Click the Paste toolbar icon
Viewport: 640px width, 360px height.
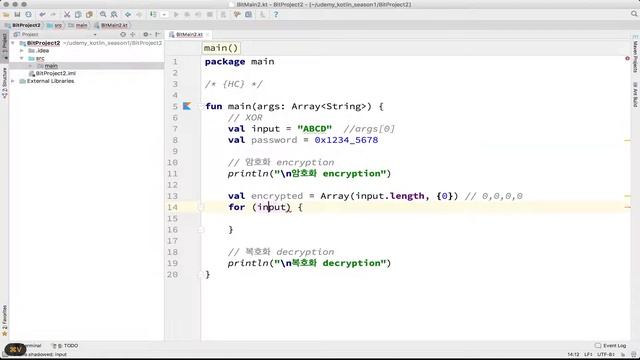89,15
